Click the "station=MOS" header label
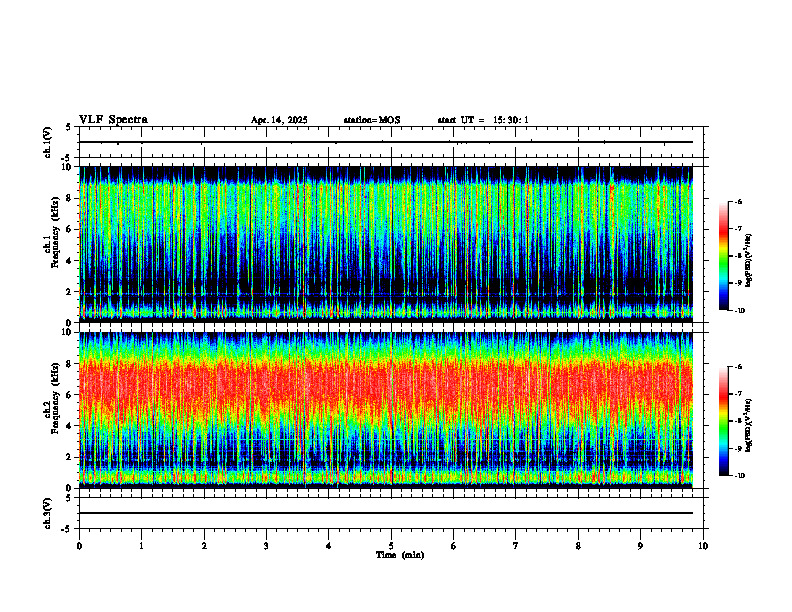792x612 pixels. point(372,120)
